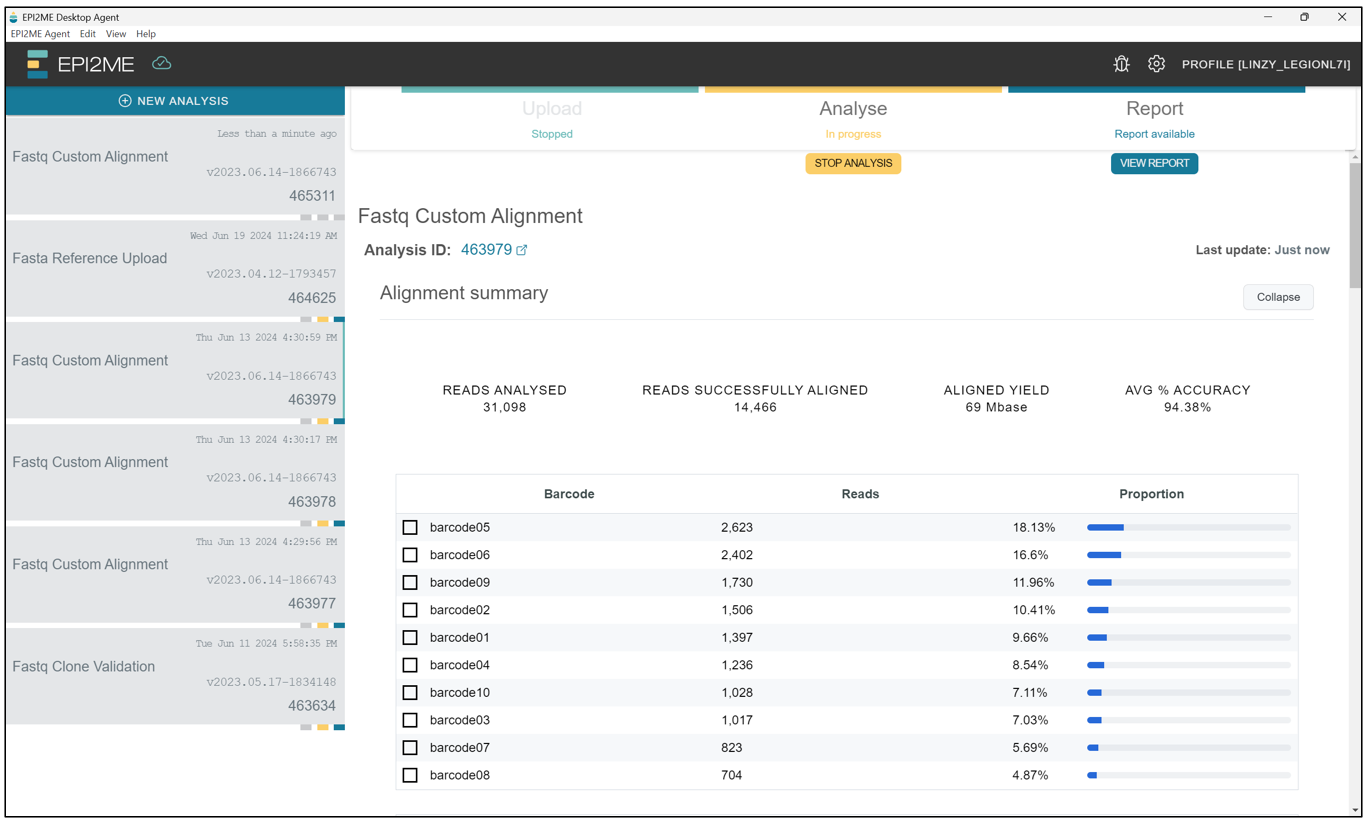Tick the barcode04 checkbox
This screenshot has width=1366, height=820.
[410, 665]
